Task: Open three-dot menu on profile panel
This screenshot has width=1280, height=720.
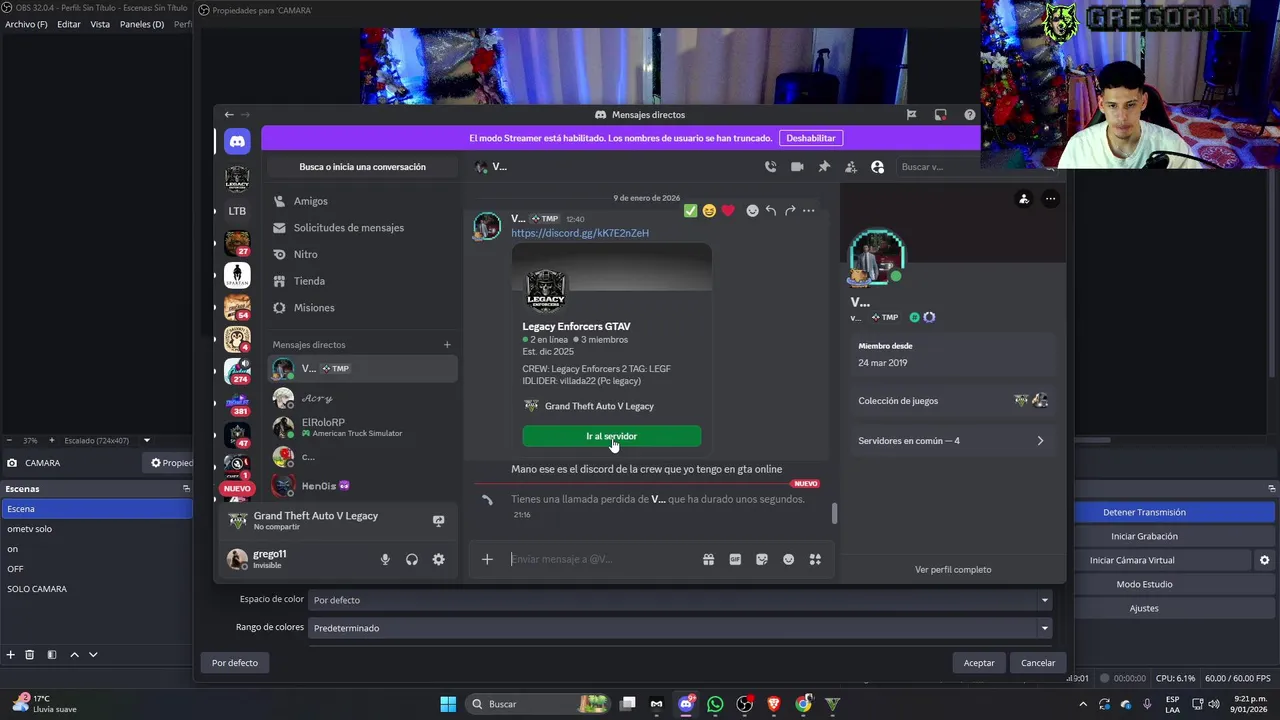Action: 1050,199
